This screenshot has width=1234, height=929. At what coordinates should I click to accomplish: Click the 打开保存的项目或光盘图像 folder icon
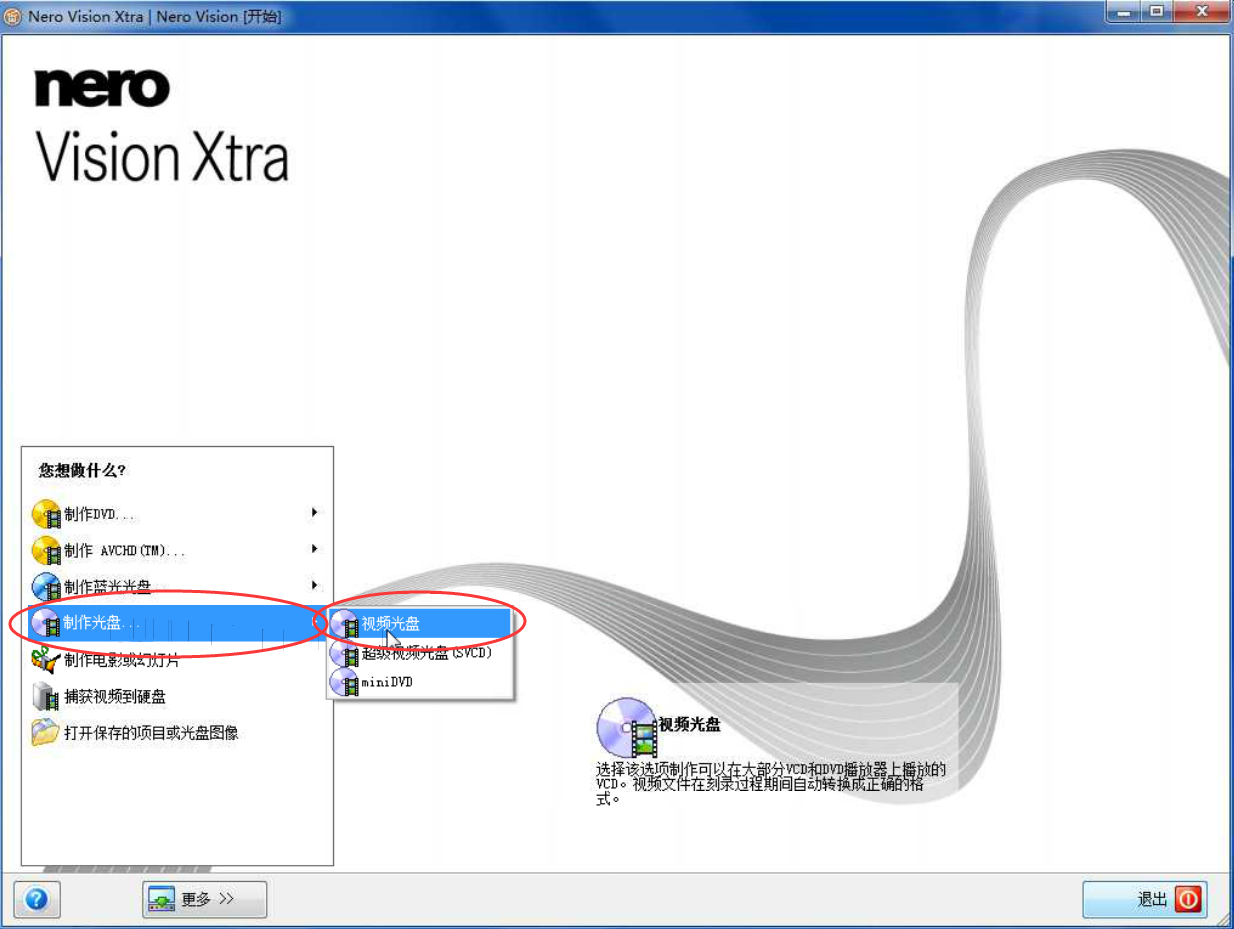[46, 732]
